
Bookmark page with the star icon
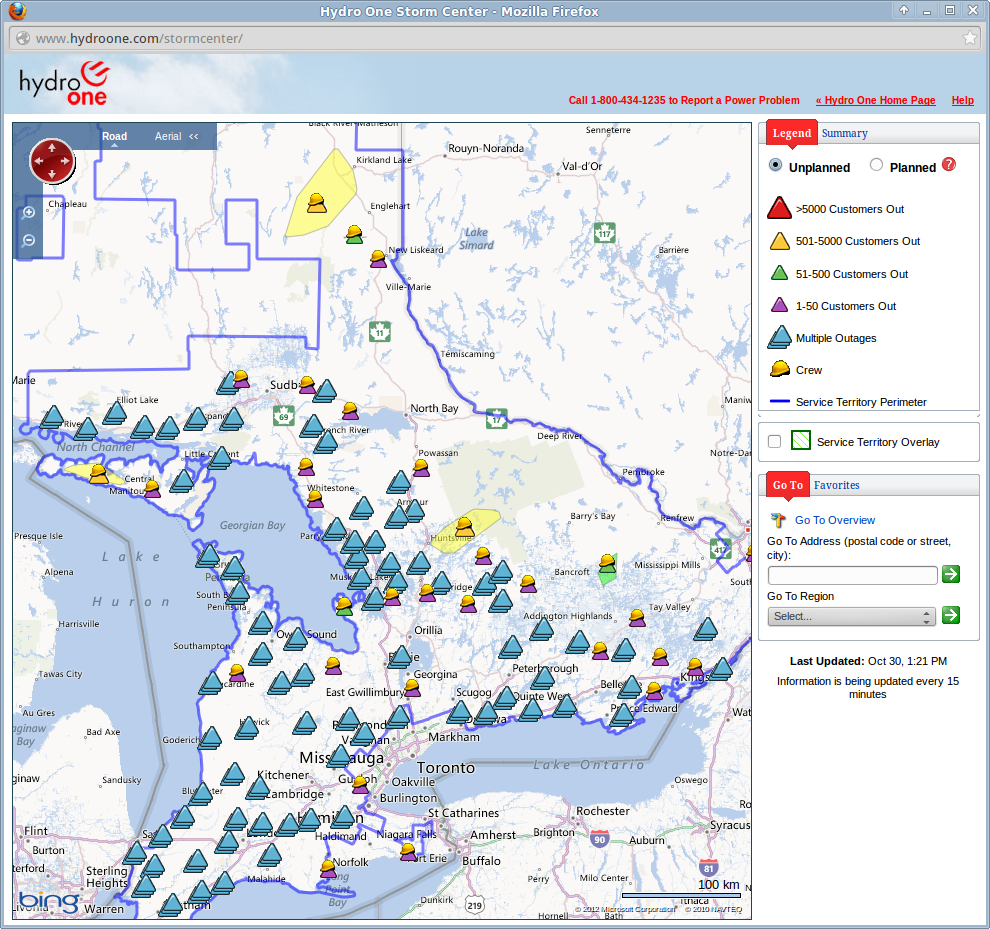click(969, 38)
